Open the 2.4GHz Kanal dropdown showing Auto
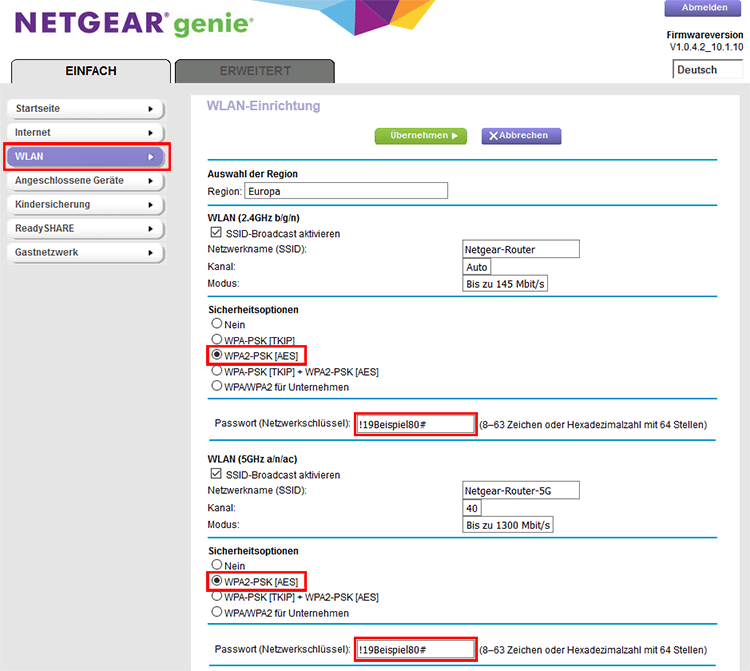This screenshot has height=671, width=750. coord(476,267)
